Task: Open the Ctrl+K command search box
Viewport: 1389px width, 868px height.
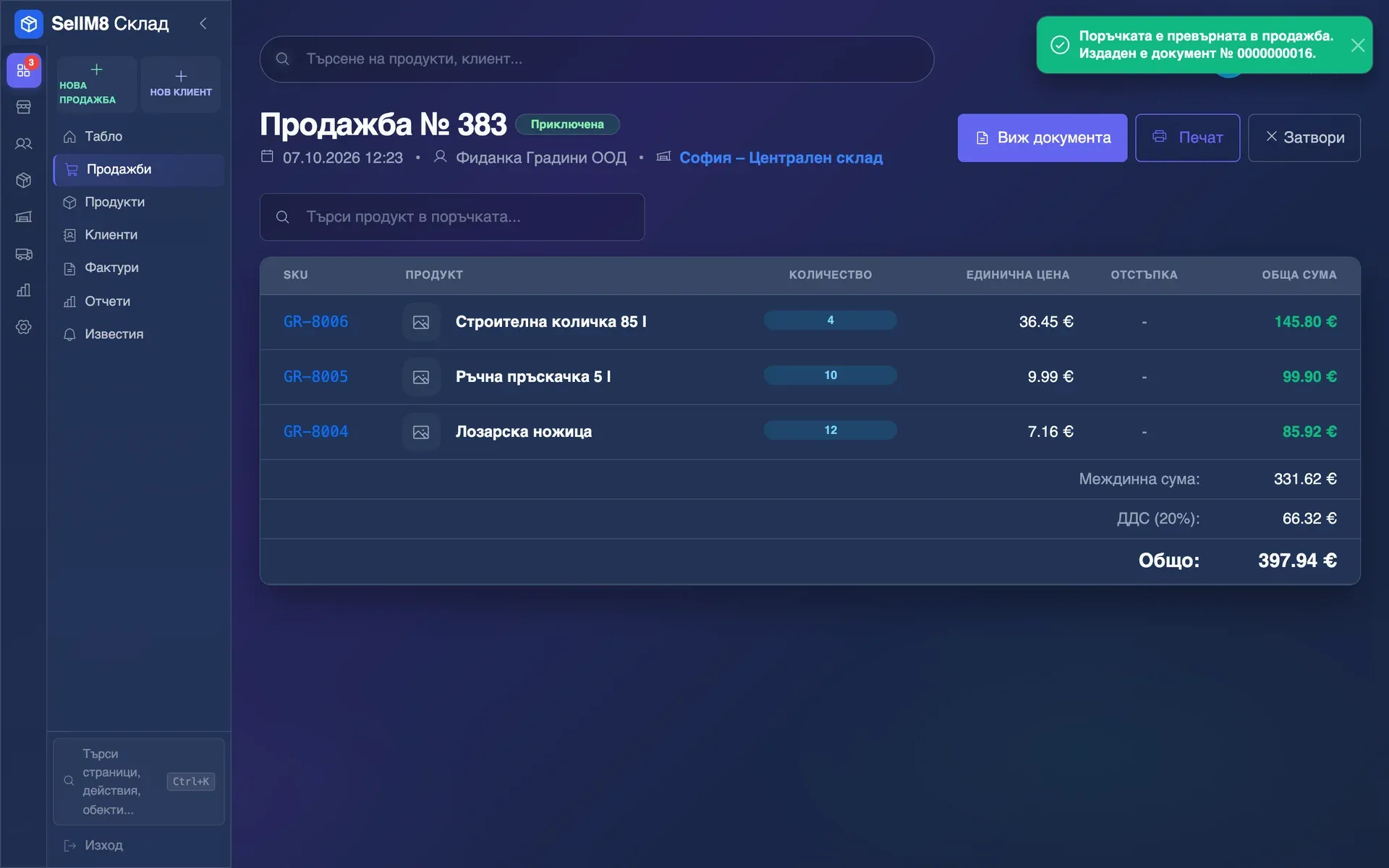Action: [x=139, y=781]
